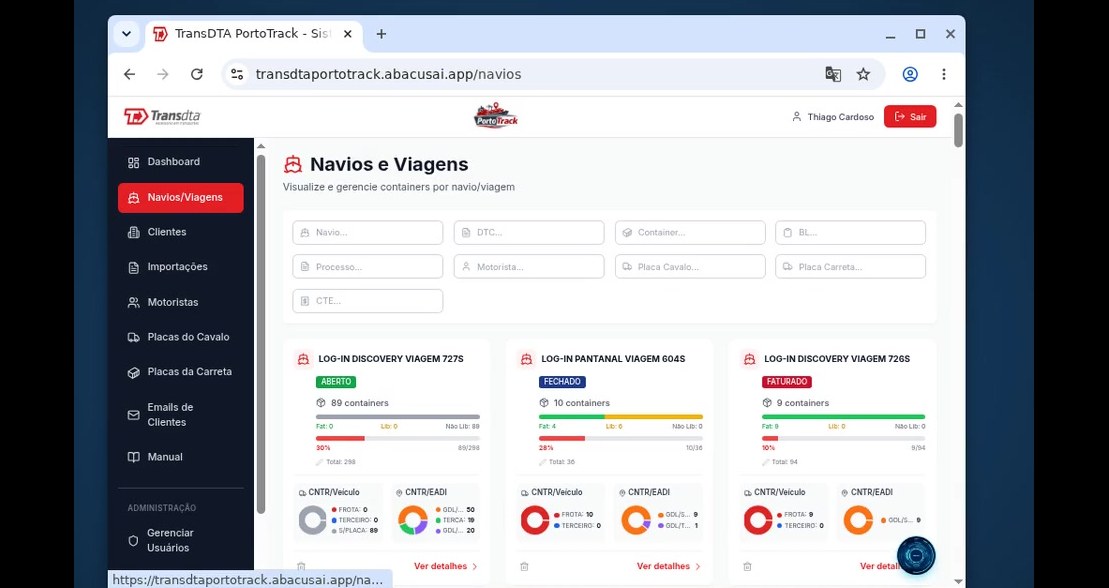Focus the Navio search field
The image size is (1109, 588).
click(x=368, y=232)
